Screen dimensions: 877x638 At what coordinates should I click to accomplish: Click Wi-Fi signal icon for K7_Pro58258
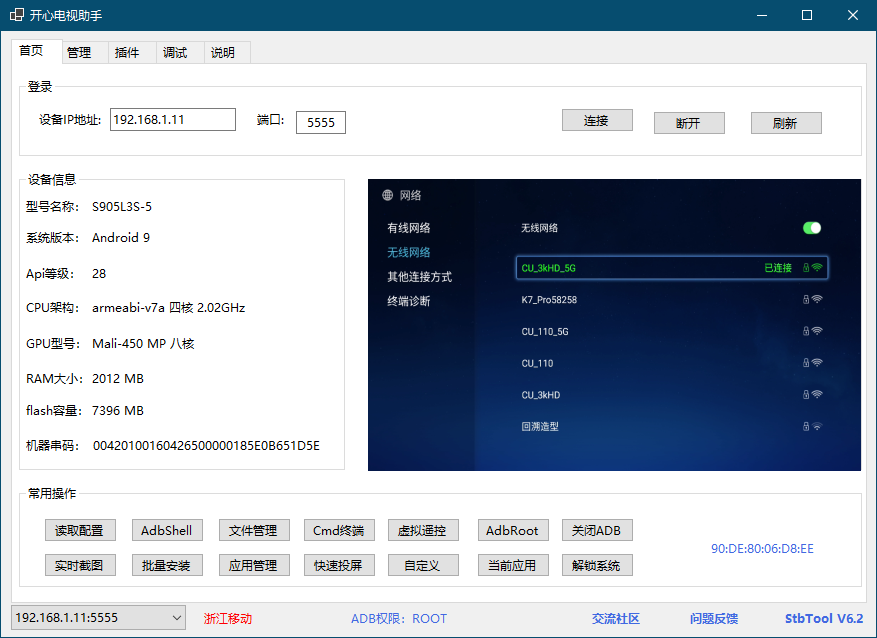[x=817, y=299]
